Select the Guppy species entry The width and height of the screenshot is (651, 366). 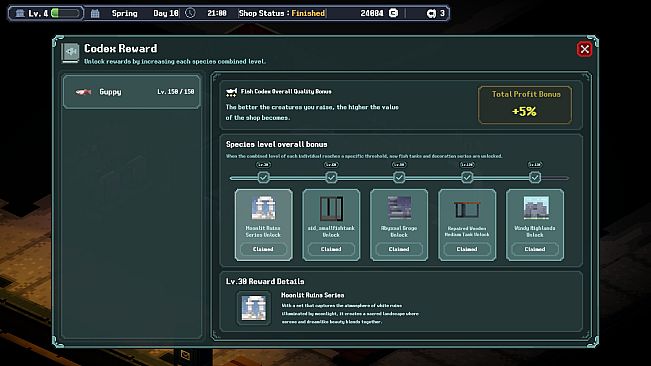coord(132,92)
